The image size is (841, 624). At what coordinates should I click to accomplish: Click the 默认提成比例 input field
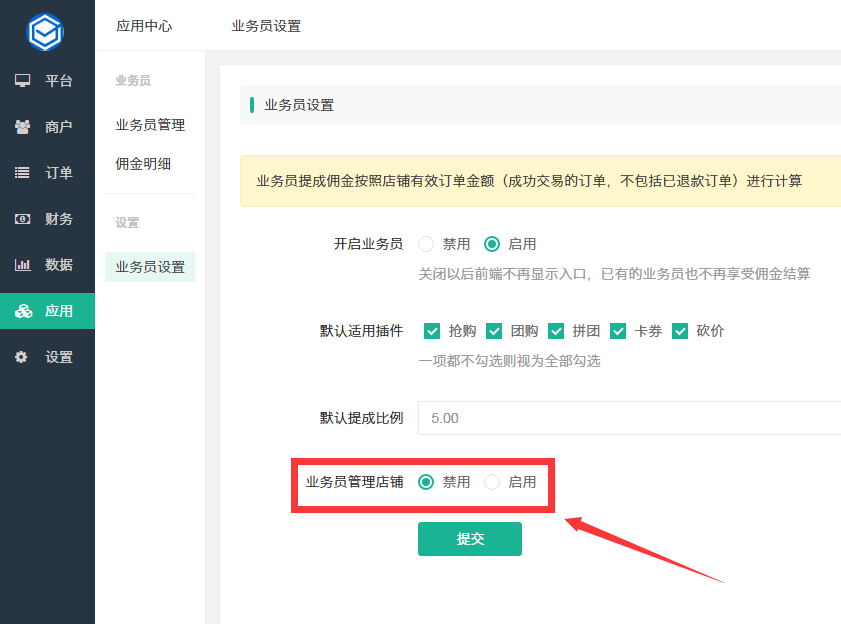[x=630, y=418]
